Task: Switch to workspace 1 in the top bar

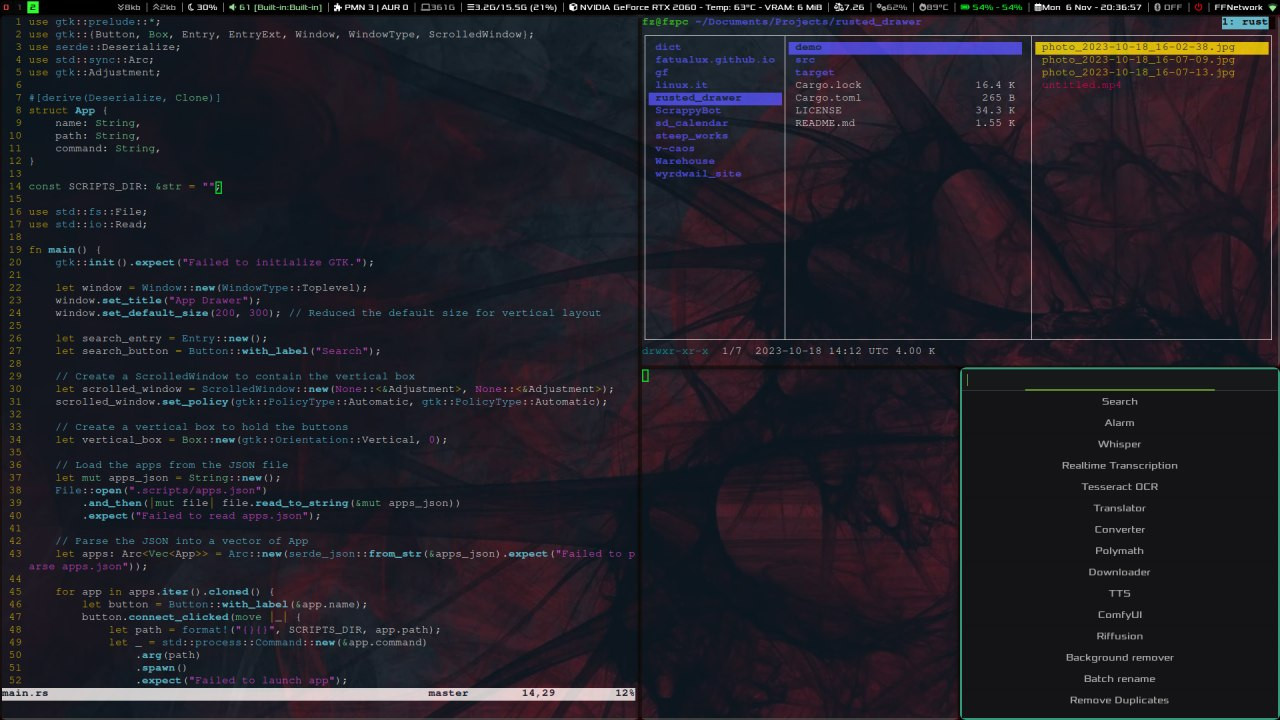Action: (19, 7)
